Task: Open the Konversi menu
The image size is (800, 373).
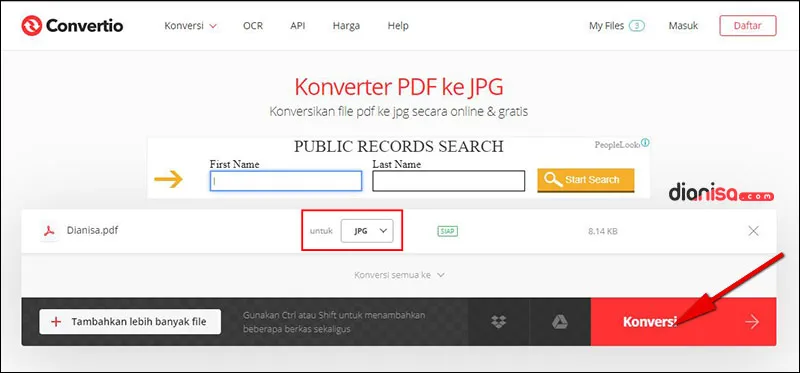Action: tap(191, 26)
